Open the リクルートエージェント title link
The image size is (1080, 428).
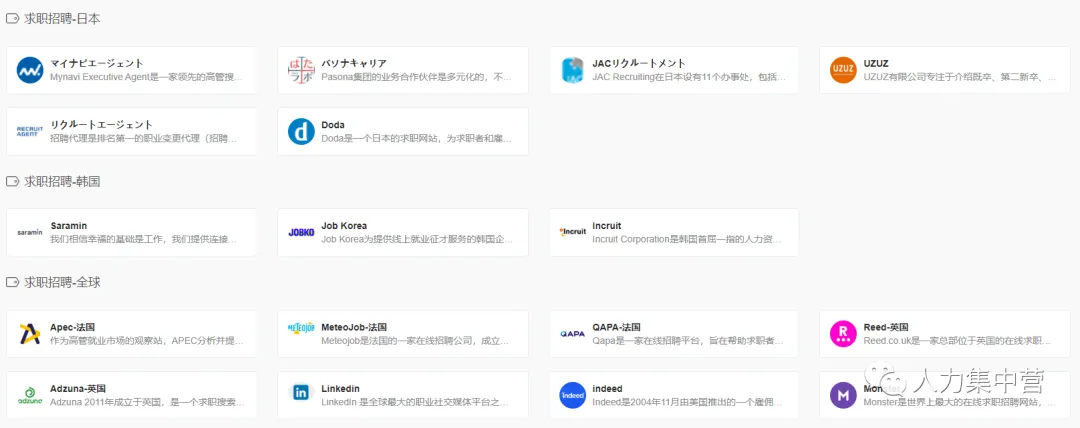(102, 125)
